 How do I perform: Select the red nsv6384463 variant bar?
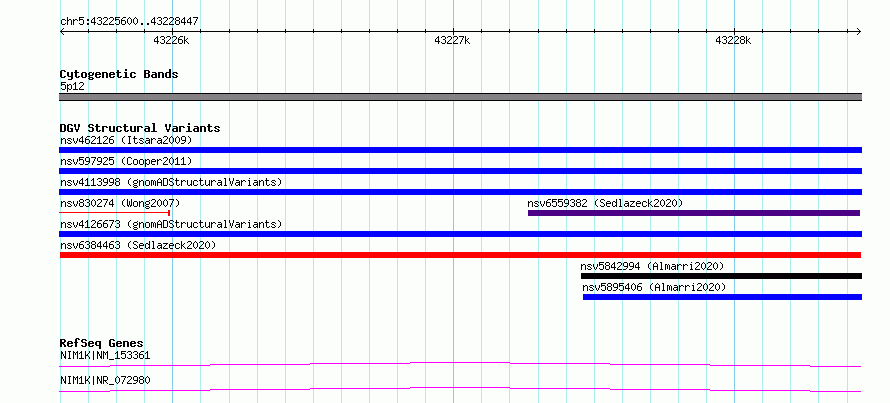pyautogui.click(x=460, y=255)
